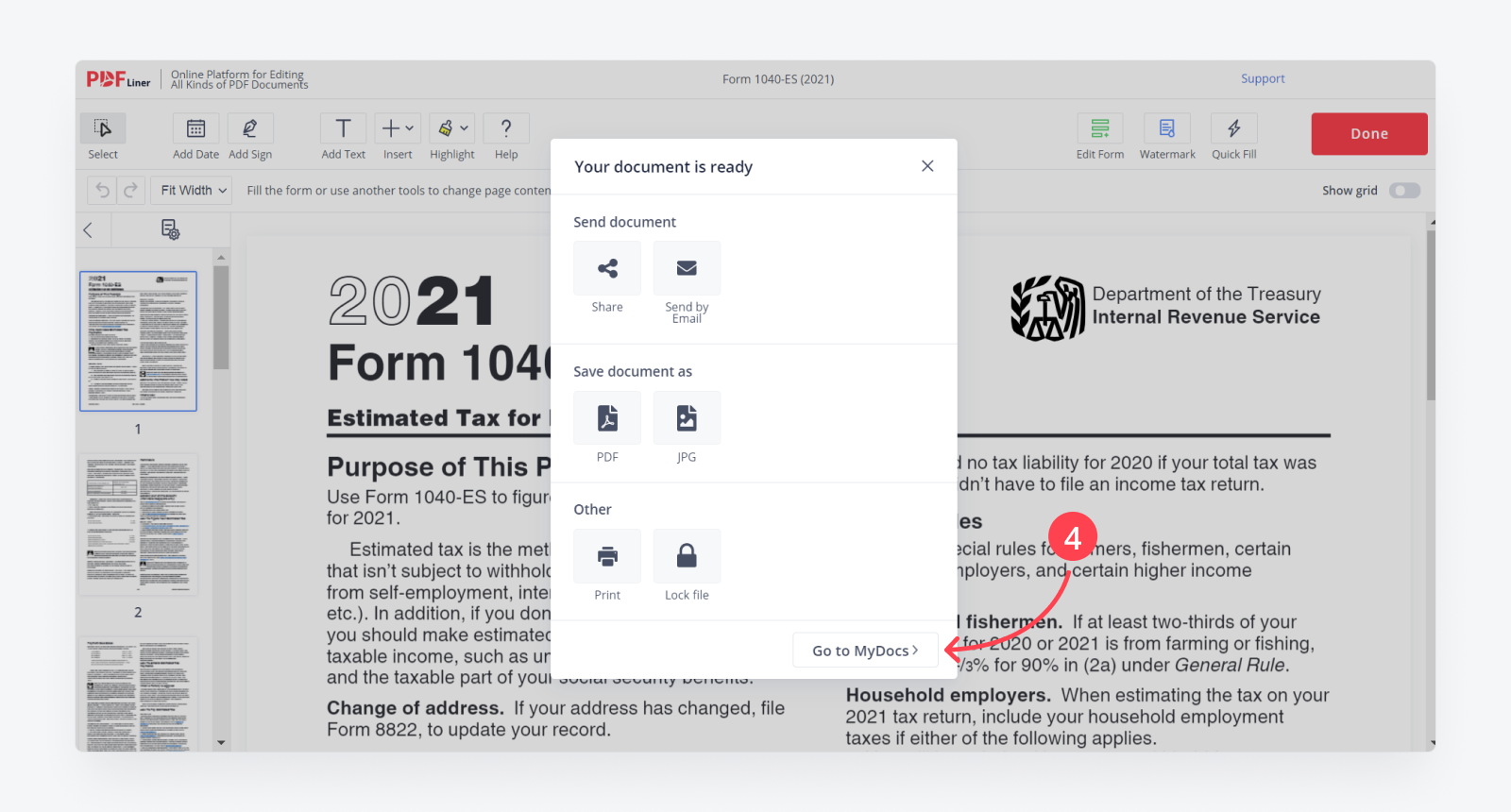Open the Edit Form tool

point(1100,128)
